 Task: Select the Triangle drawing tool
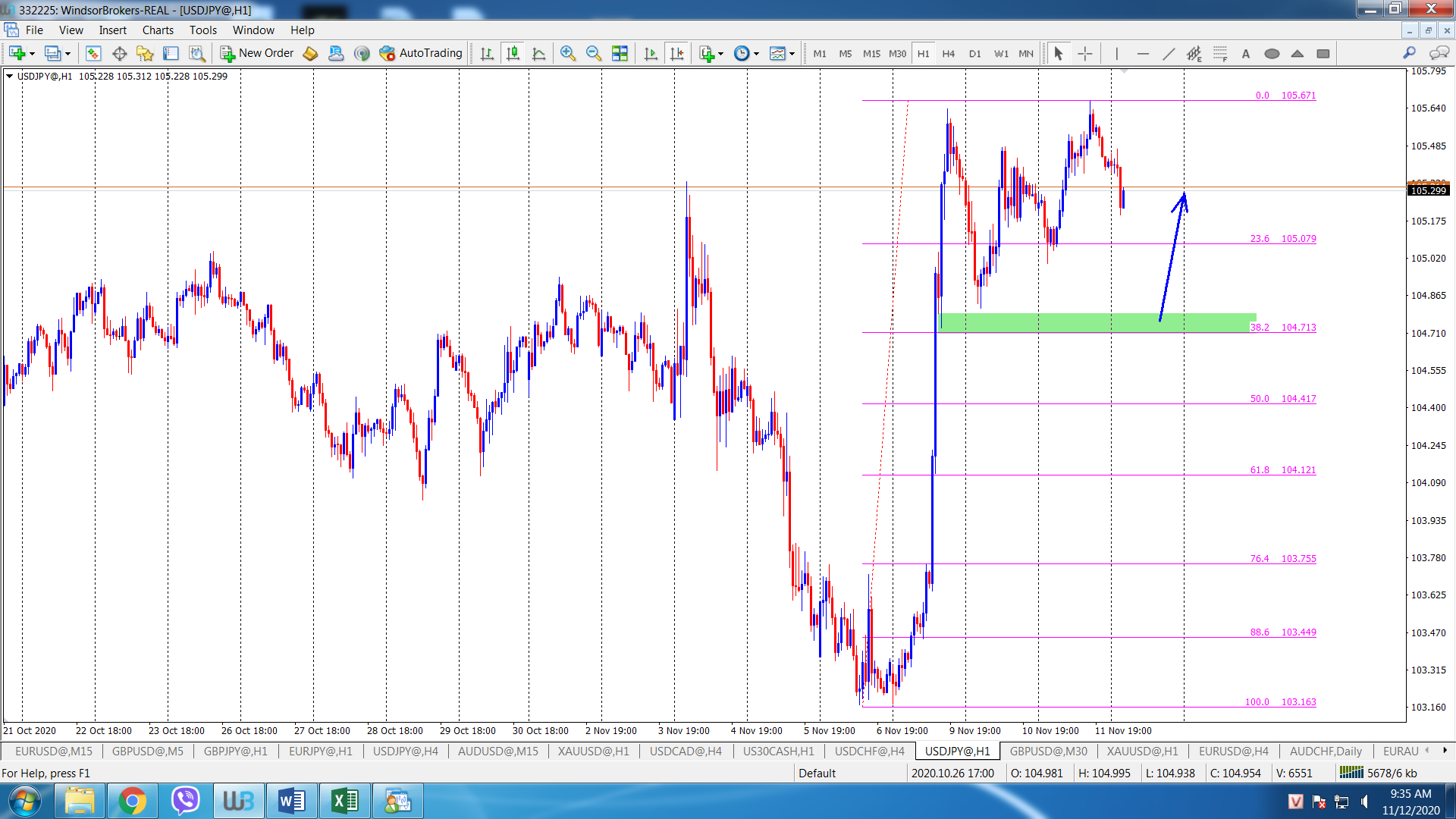tap(1298, 53)
